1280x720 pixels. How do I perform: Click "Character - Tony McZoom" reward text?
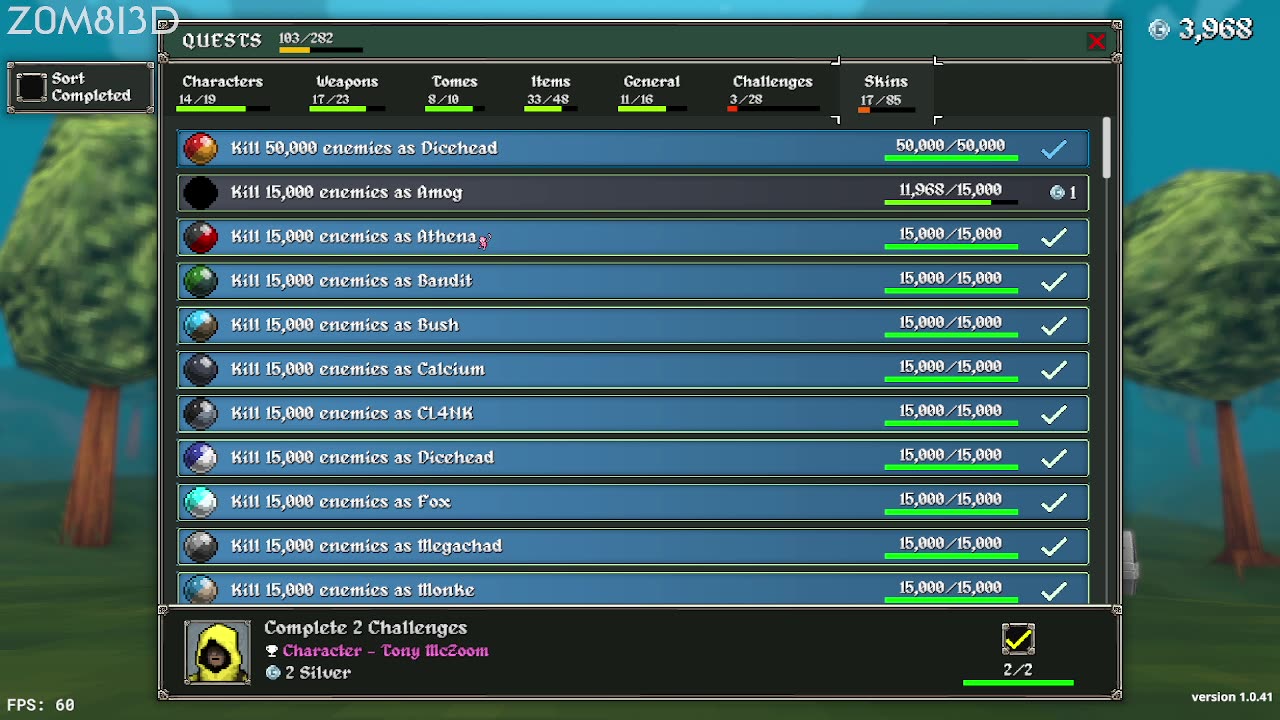click(x=386, y=651)
